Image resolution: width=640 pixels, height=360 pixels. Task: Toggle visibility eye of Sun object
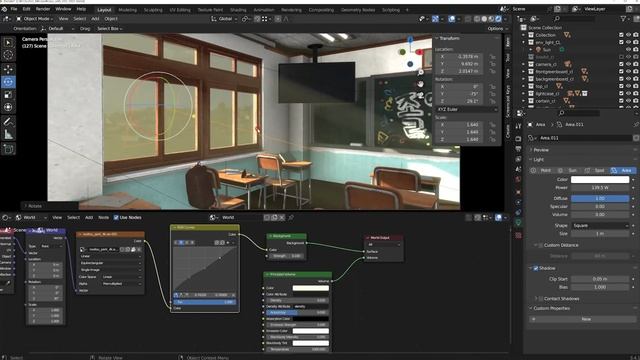(629, 49)
